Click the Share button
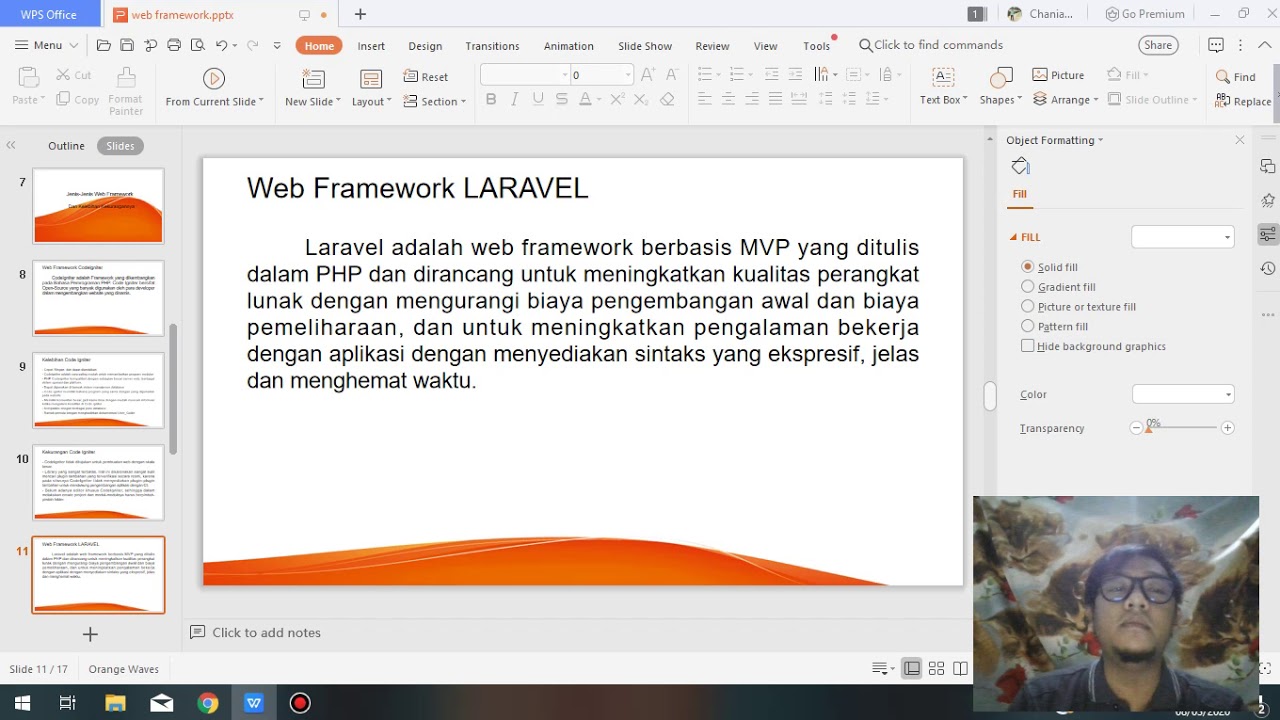The width and height of the screenshot is (1280, 720). (x=1158, y=45)
